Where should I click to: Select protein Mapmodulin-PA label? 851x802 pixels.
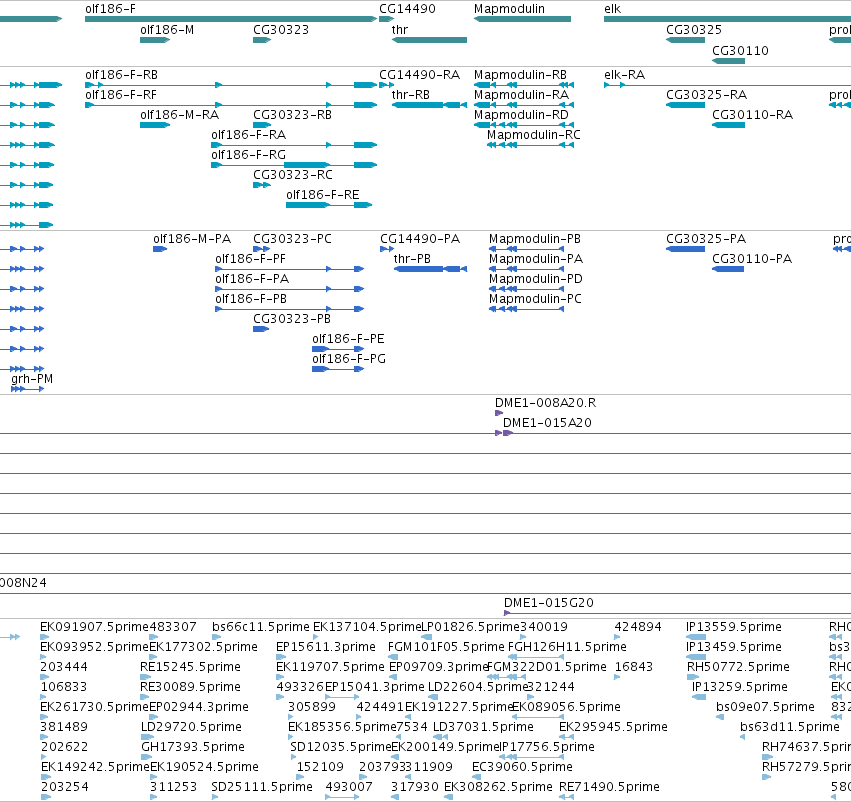pos(536,259)
